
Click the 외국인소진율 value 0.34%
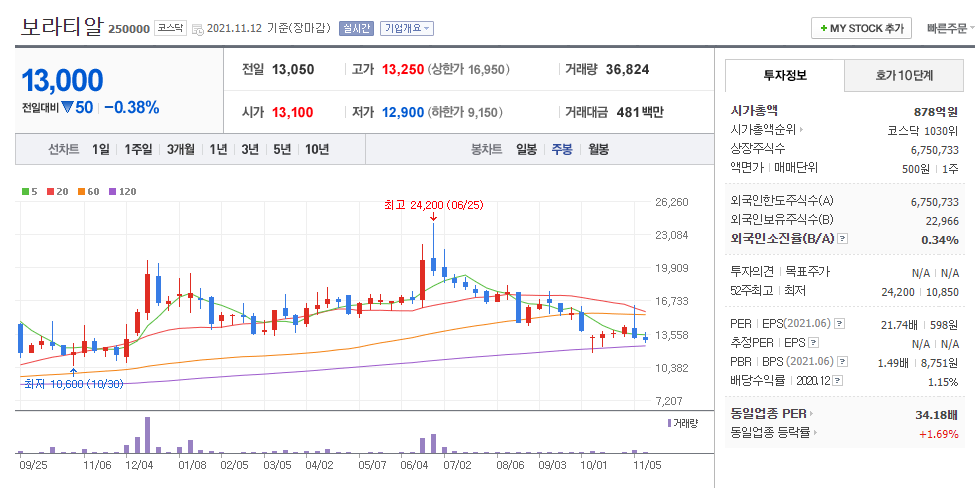(x=940, y=240)
